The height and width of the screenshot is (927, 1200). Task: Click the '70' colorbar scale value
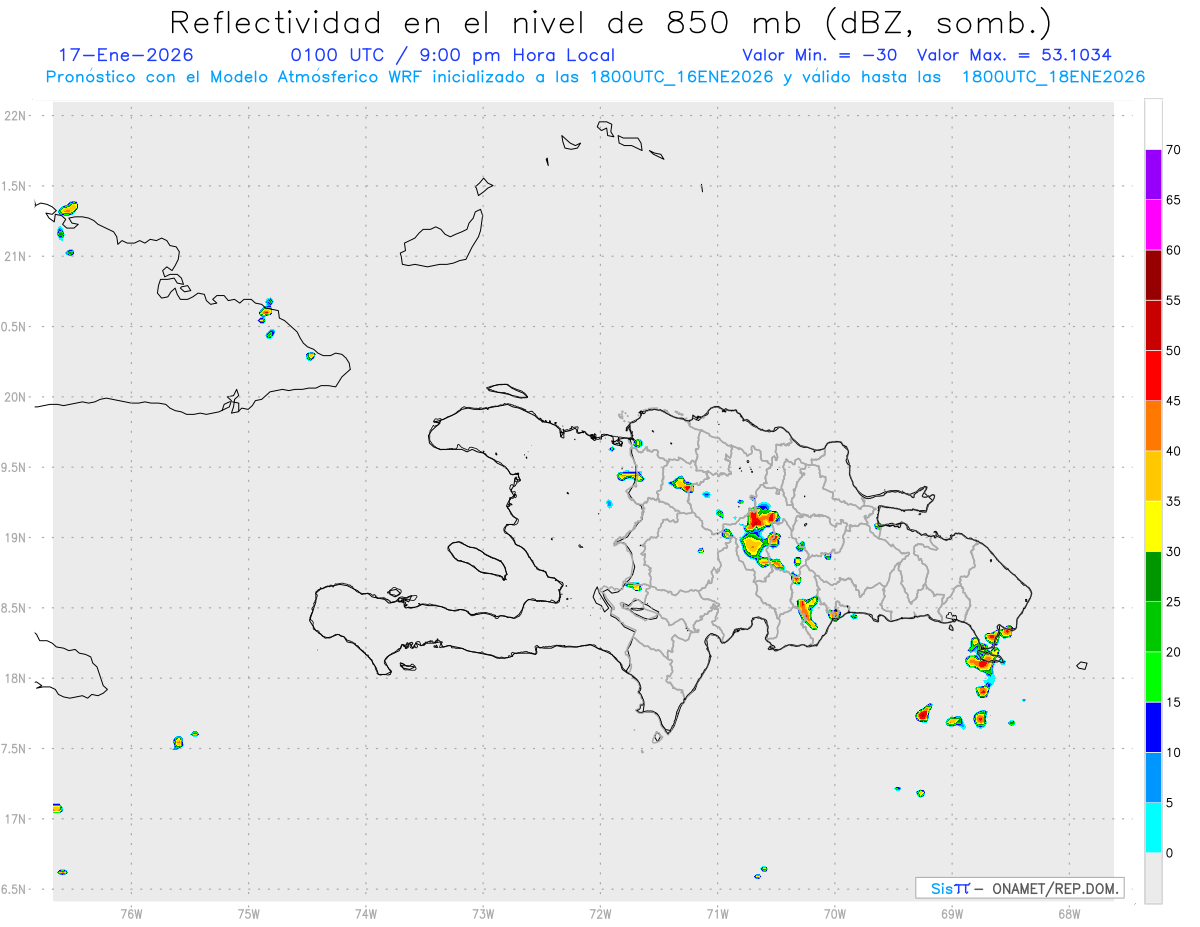pyautogui.click(x=1173, y=150)
